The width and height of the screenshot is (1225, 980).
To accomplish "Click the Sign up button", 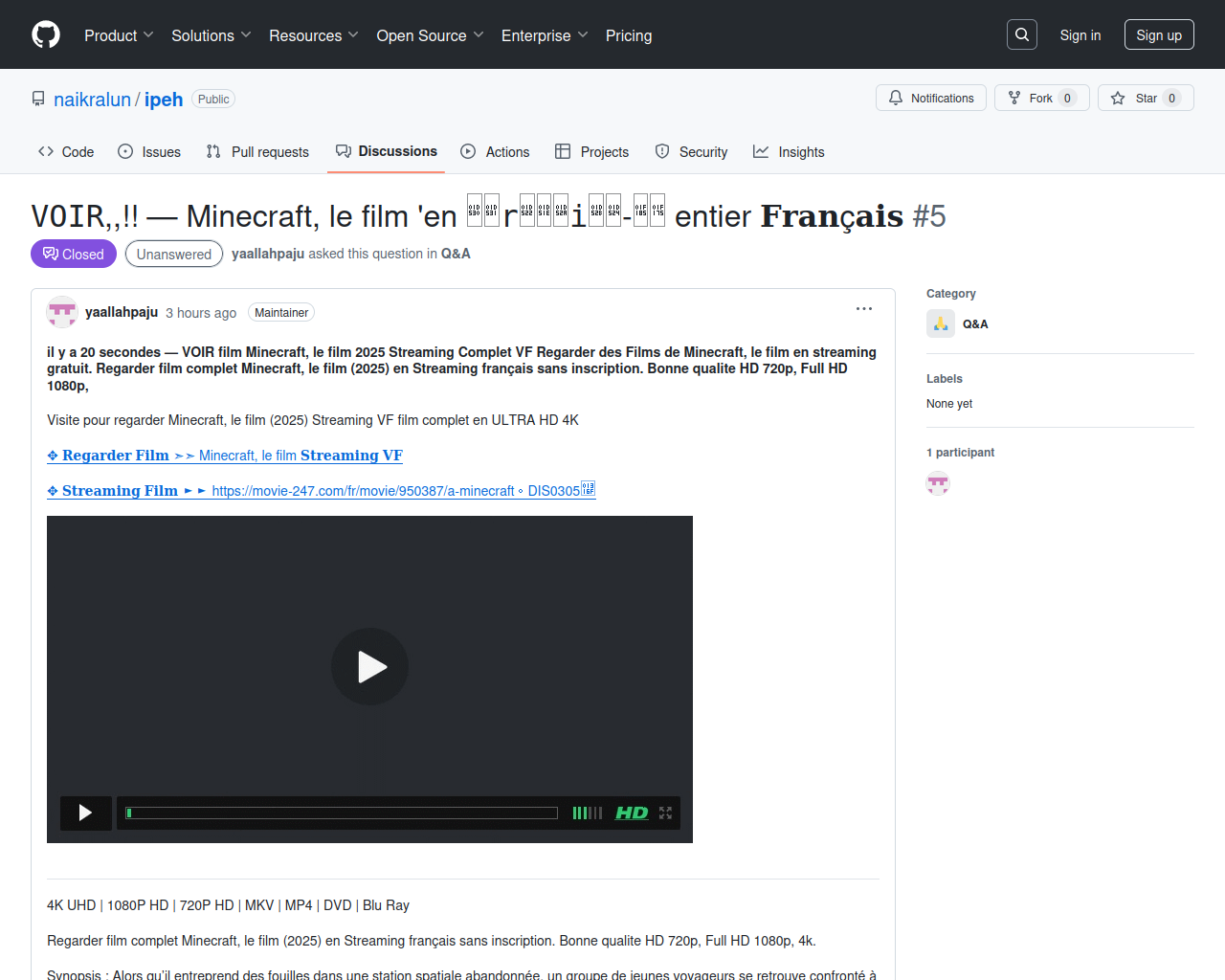I will 1159,34.
